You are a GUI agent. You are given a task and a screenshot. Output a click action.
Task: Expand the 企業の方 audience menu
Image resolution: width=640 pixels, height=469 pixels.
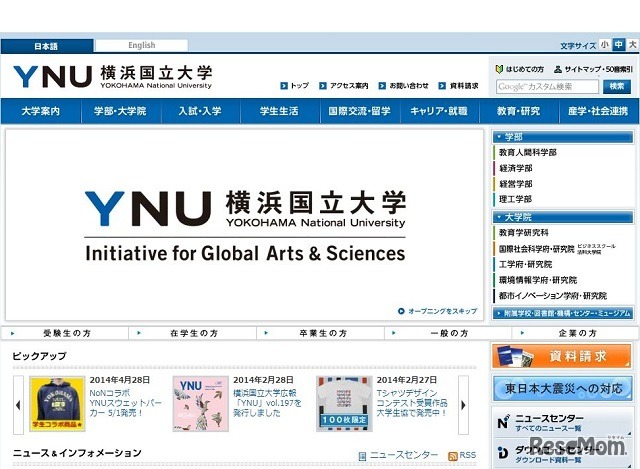(x=576, y=333)
